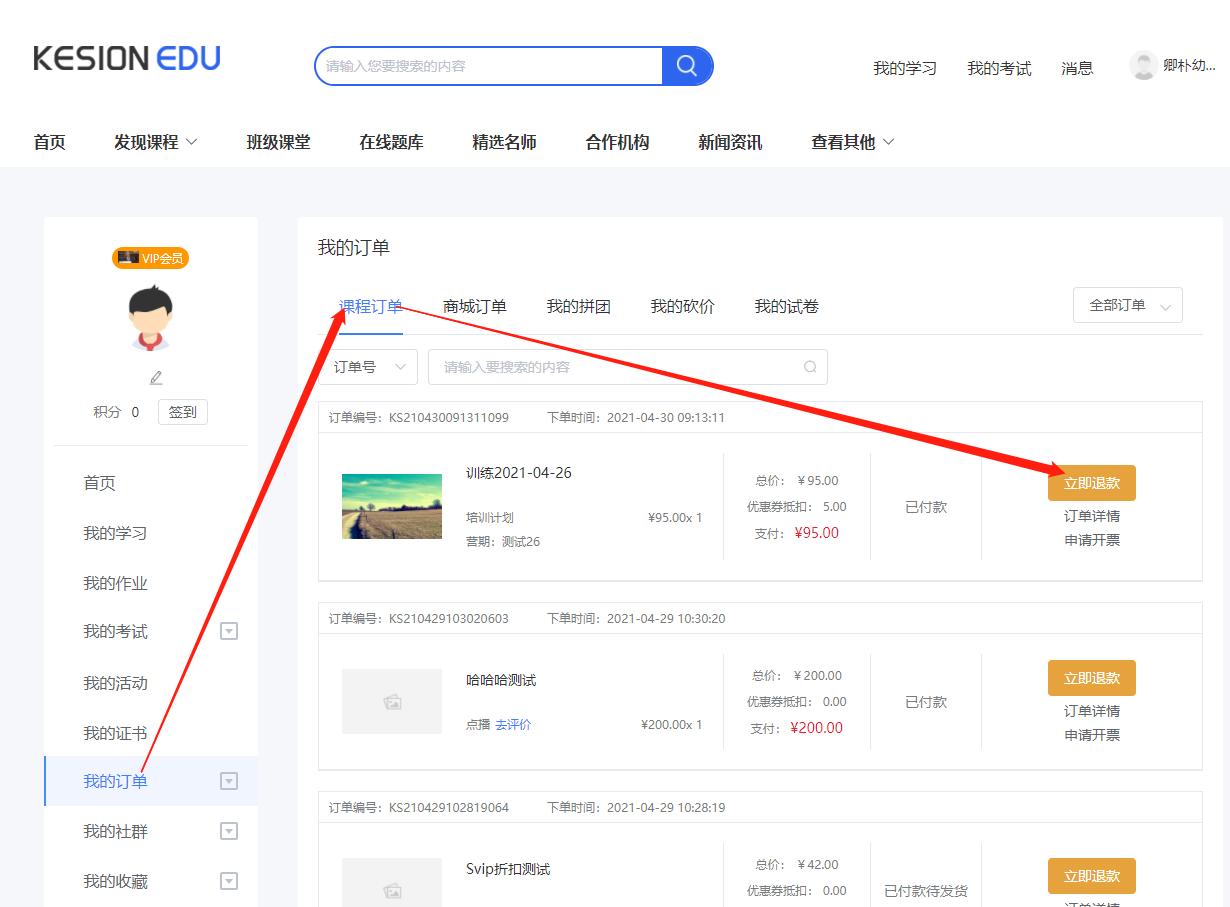1230x907 pixels.
Task: Open 订单详情 for 哈哈哈测试 order
Action: coord(1092,711)
